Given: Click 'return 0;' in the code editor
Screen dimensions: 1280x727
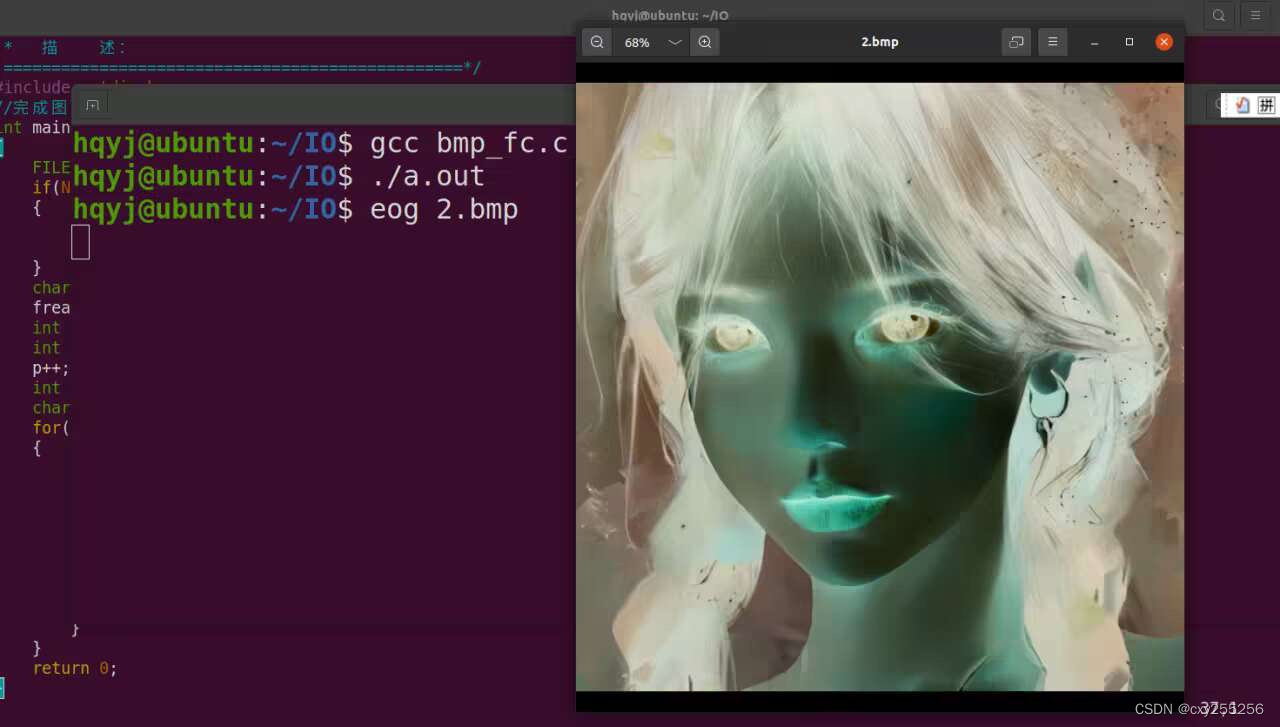Looking at the screenshot, I should (75, 668).
